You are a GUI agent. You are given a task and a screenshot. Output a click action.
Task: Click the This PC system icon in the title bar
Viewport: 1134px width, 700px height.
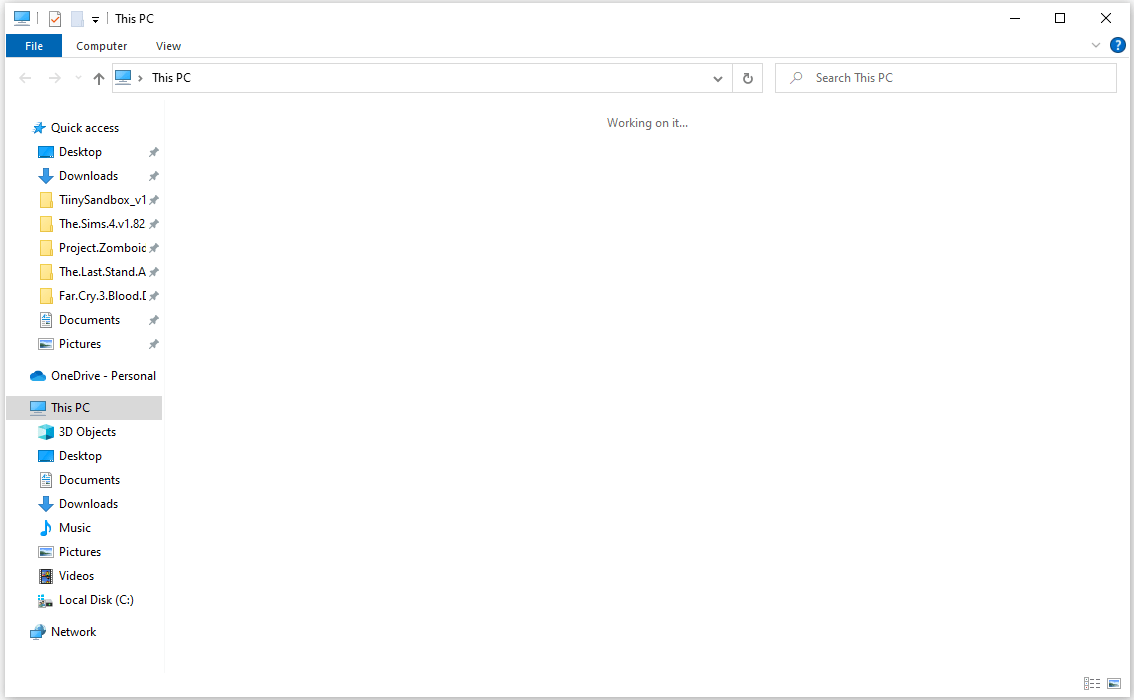click(22, 18)
